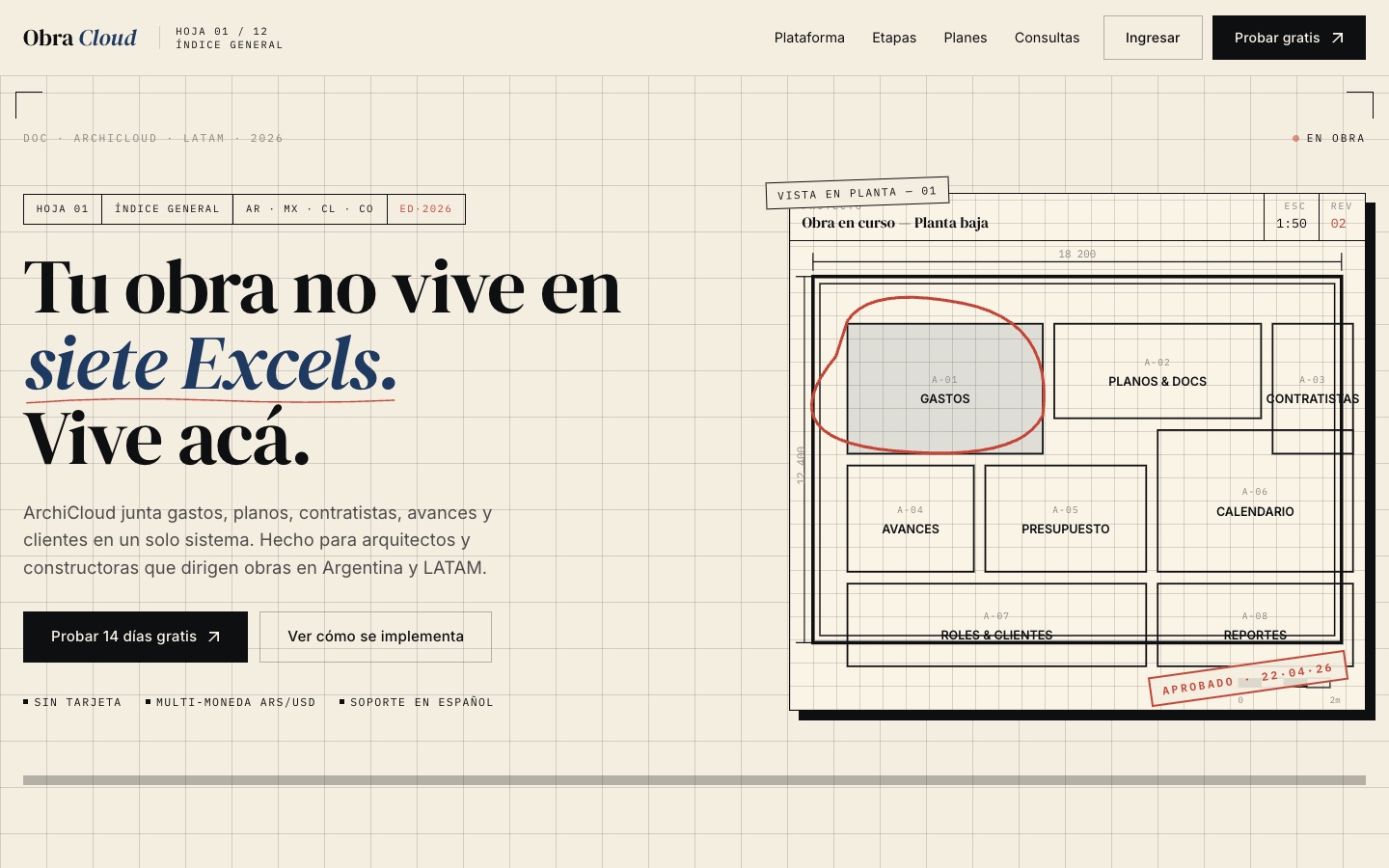Click the ED·2026 red tag
1389x868 pixels.
(x=426, y=209)
